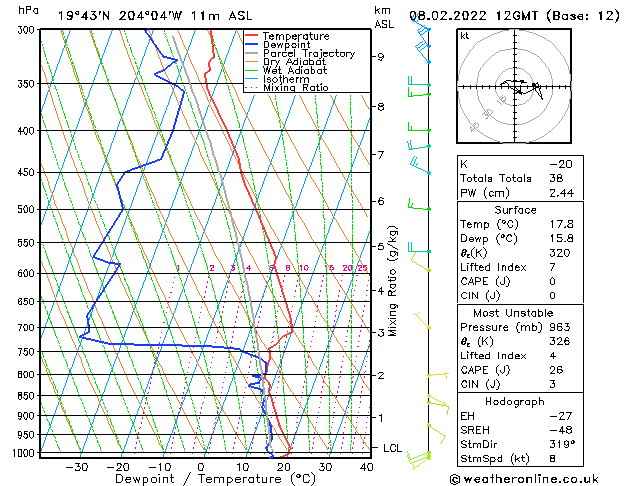Click the K index value '-20'
The image size is (629, 486).
(561, 164)
